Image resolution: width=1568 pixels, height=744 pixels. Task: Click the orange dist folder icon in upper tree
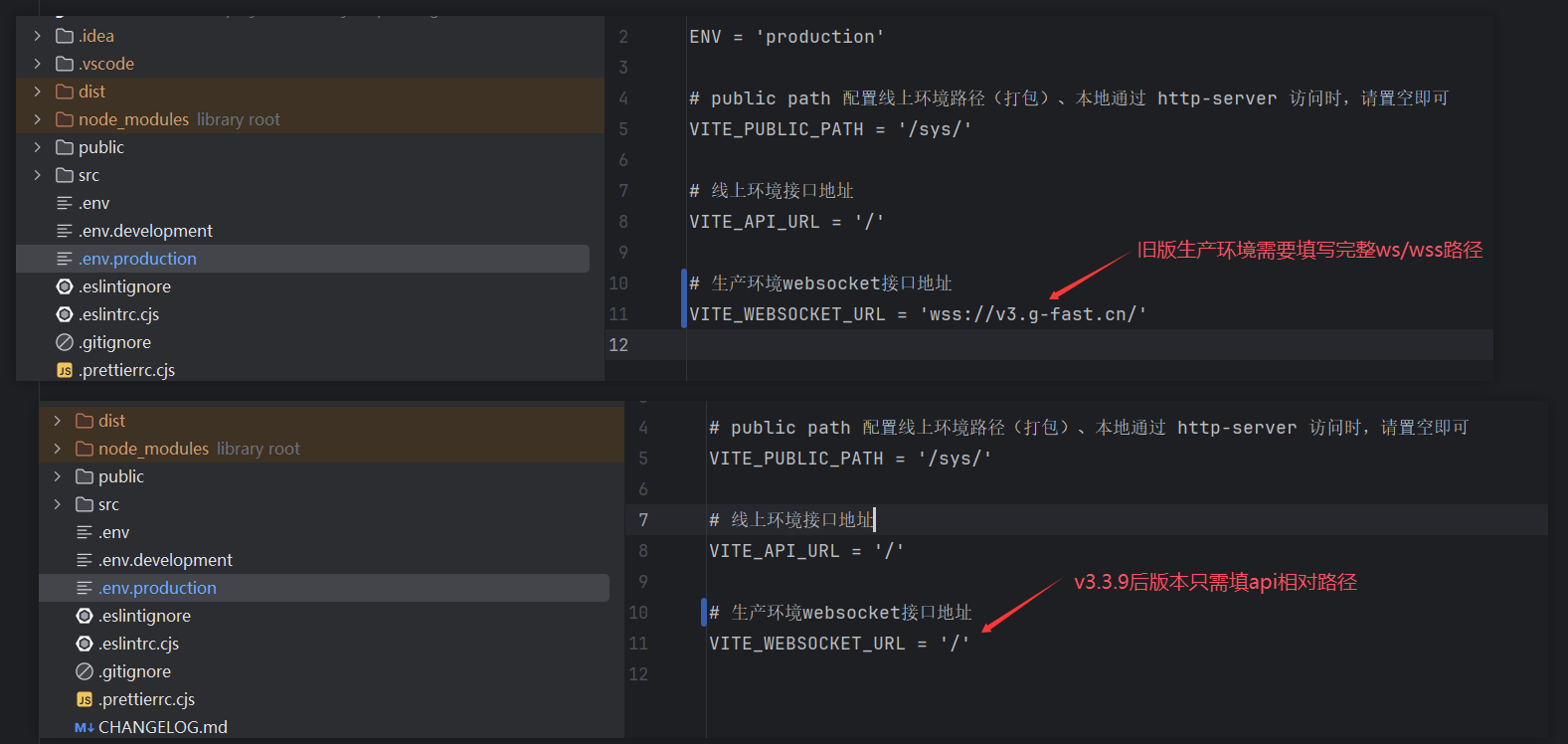click(x=65, y=92)
